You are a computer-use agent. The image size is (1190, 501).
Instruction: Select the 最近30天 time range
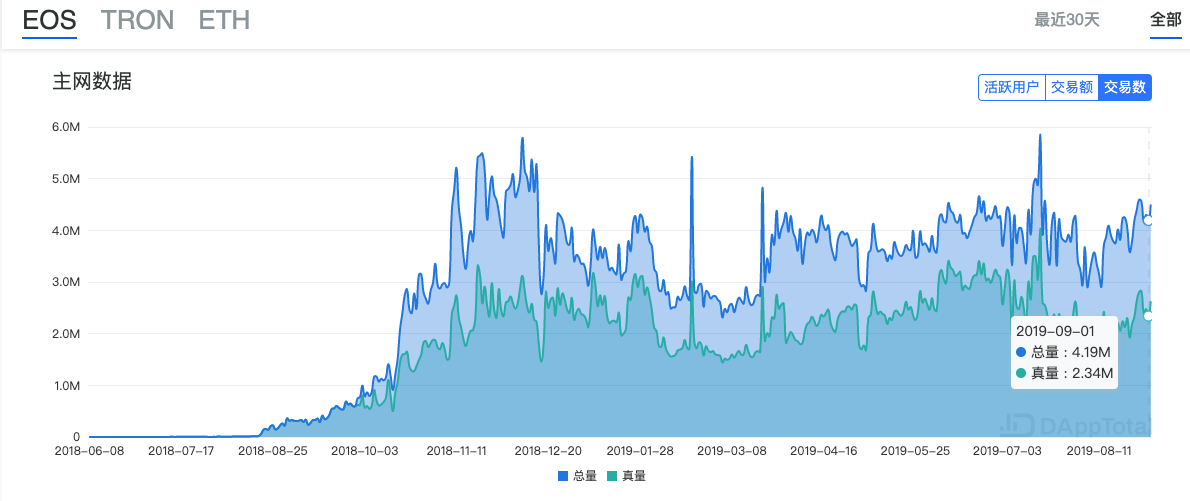click(1067, 20)
